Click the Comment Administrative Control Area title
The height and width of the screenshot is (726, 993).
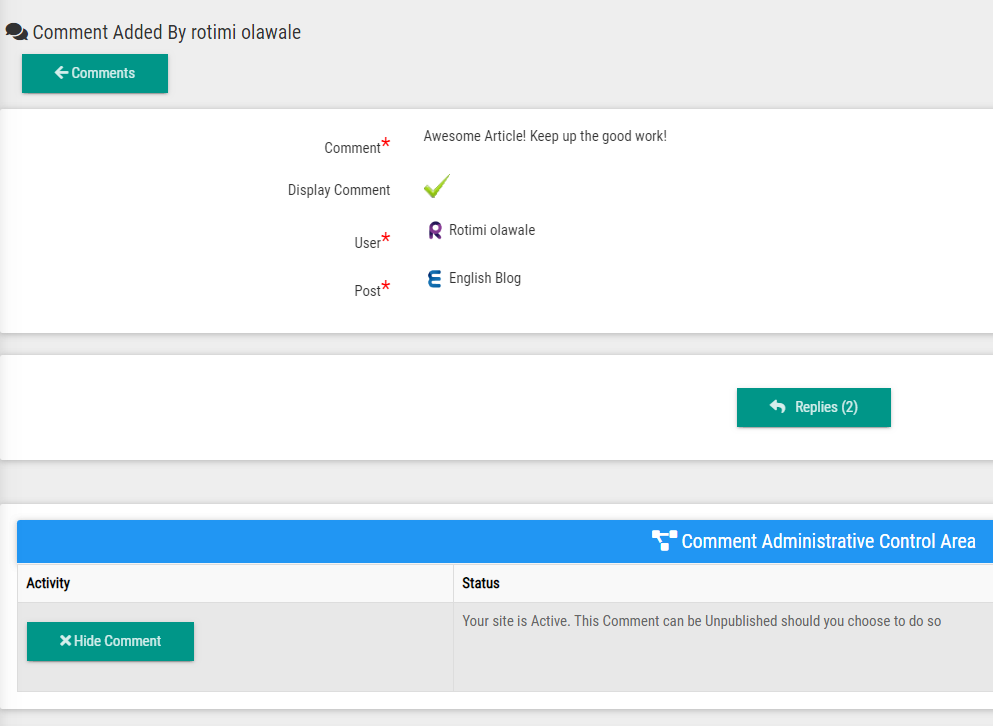click(828, 541)
